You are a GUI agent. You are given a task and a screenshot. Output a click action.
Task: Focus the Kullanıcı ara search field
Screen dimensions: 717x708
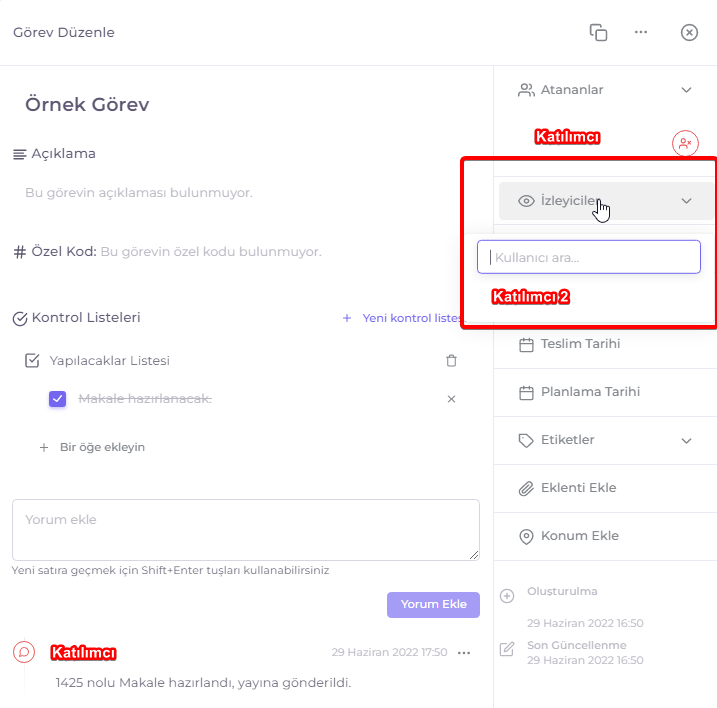click(x=589, y=257)
